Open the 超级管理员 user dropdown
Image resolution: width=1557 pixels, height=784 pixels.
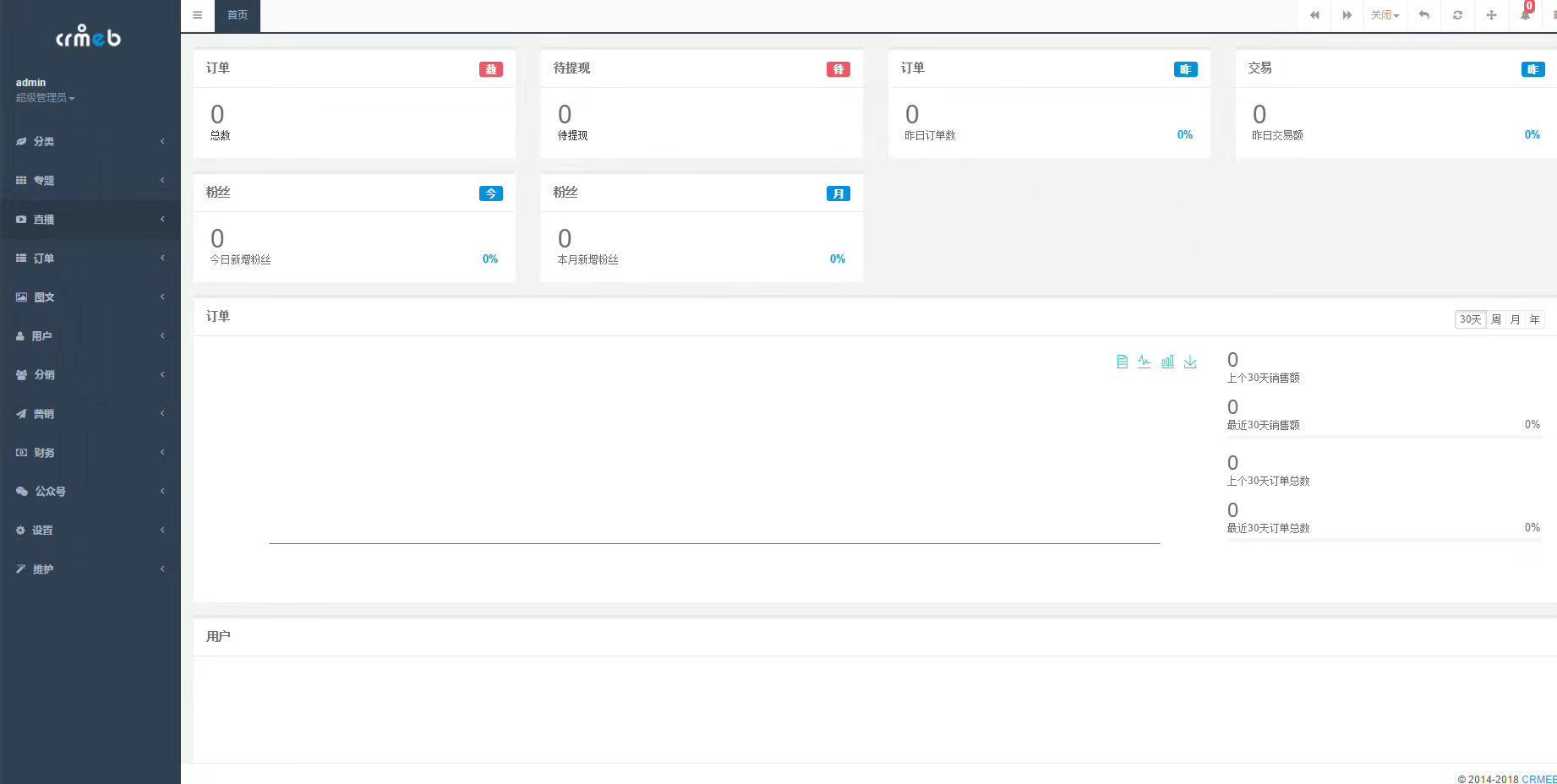pos(45,98)
